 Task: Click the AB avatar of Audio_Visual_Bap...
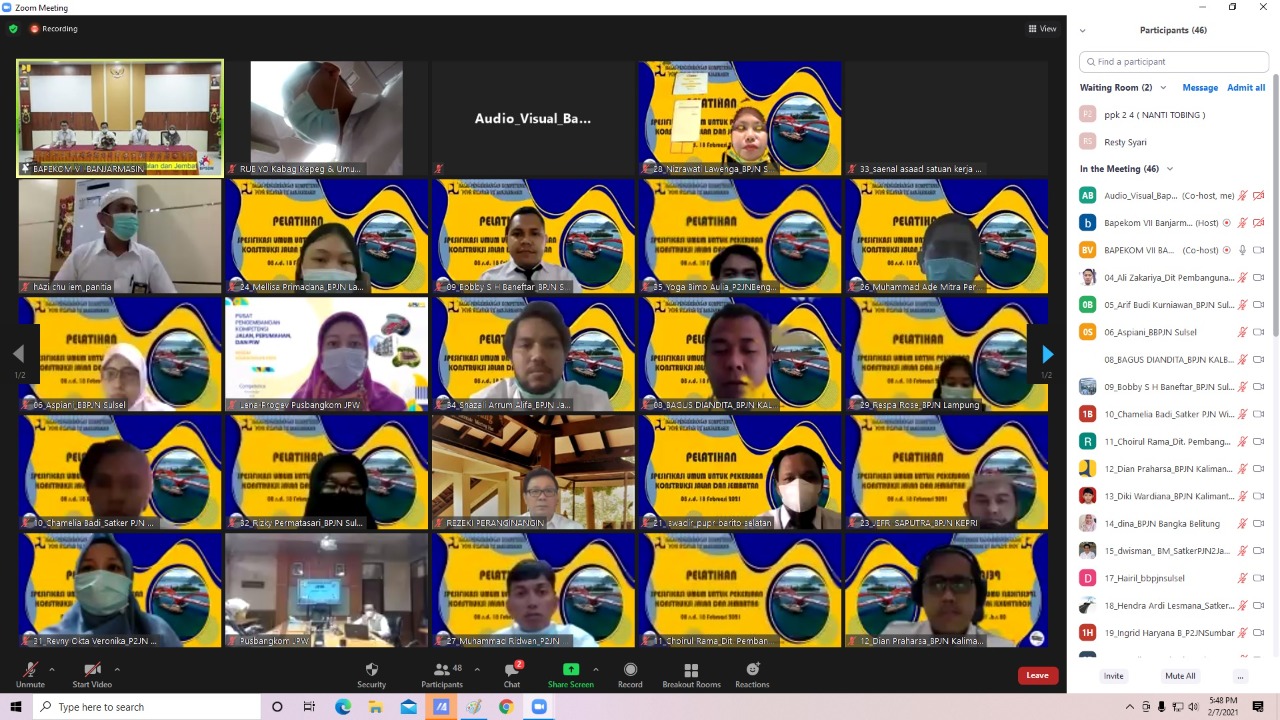[x=1088, y=195]
